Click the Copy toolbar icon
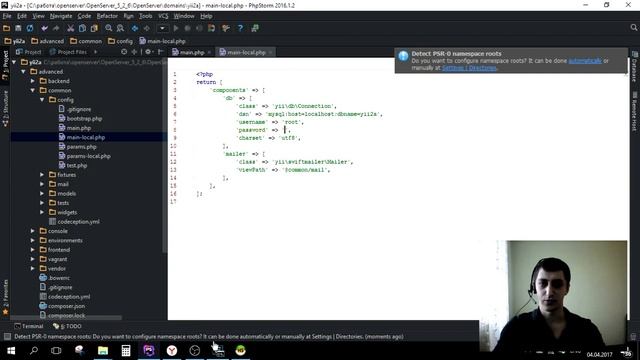This screenshot has width=640, height=360. [82, 28]
